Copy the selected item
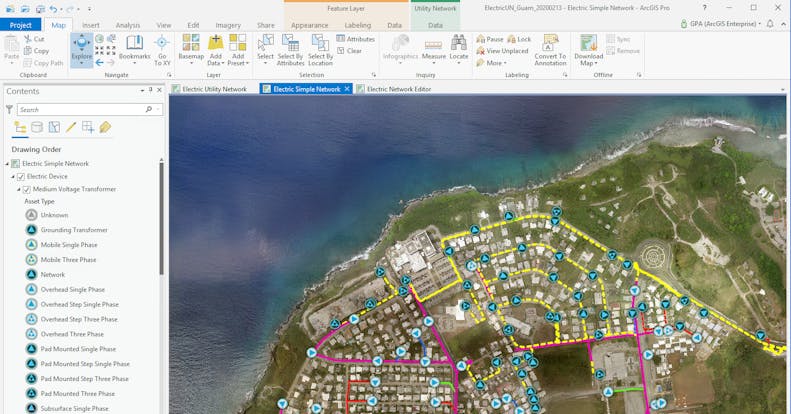Viewport: 791px width, 414px height. [36, 51]
